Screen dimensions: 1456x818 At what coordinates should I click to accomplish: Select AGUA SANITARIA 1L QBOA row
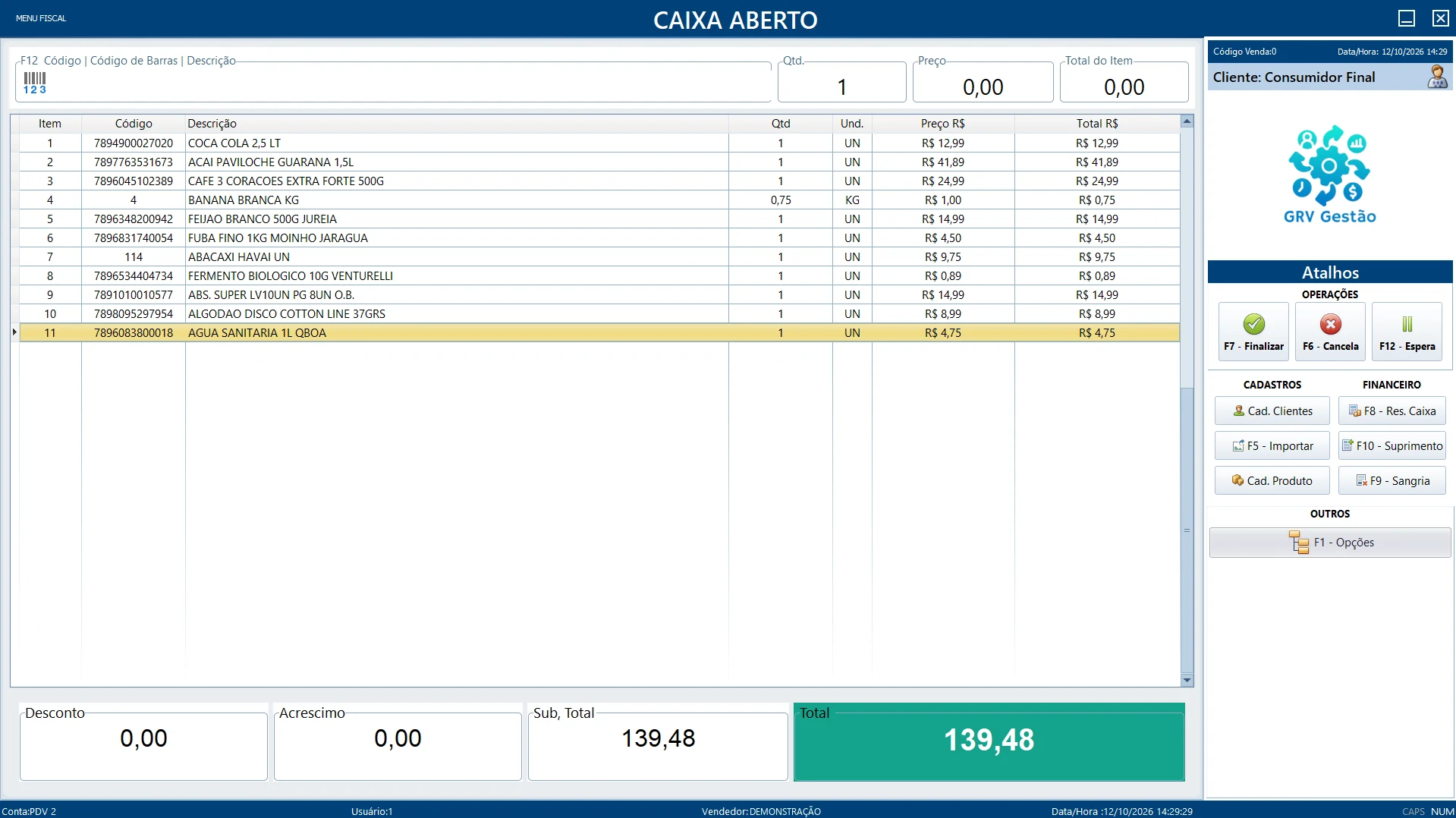[x=599, y=332]
